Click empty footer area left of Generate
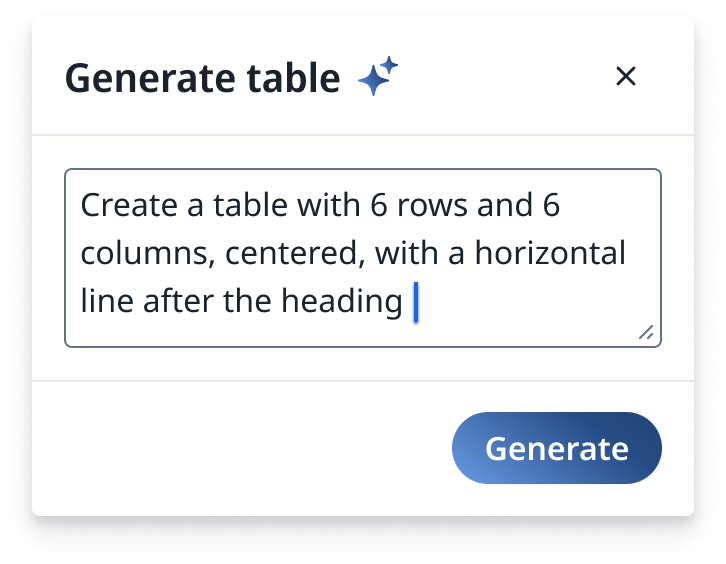This screenshot has height=564, width=726. tap(240, 448)
